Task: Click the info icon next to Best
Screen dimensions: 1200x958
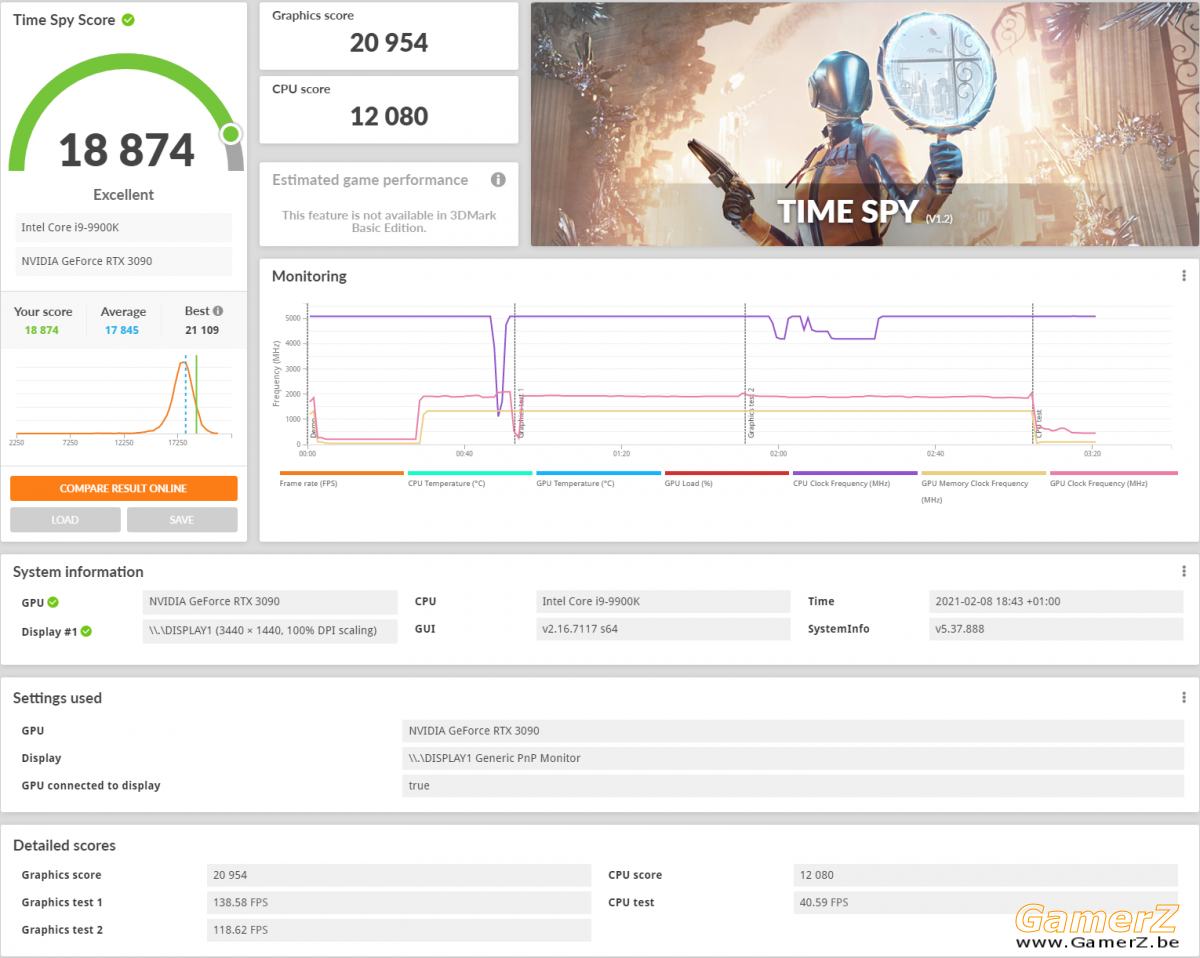Action: coord(218,311)
